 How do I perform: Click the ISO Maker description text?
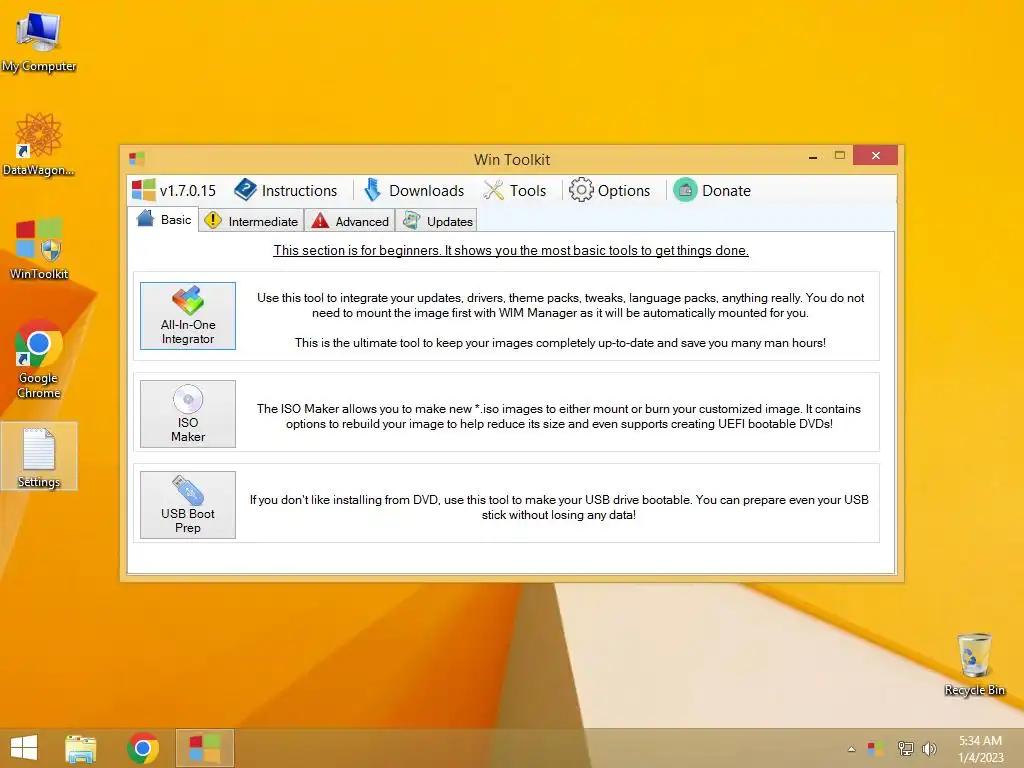click(559, 416)
